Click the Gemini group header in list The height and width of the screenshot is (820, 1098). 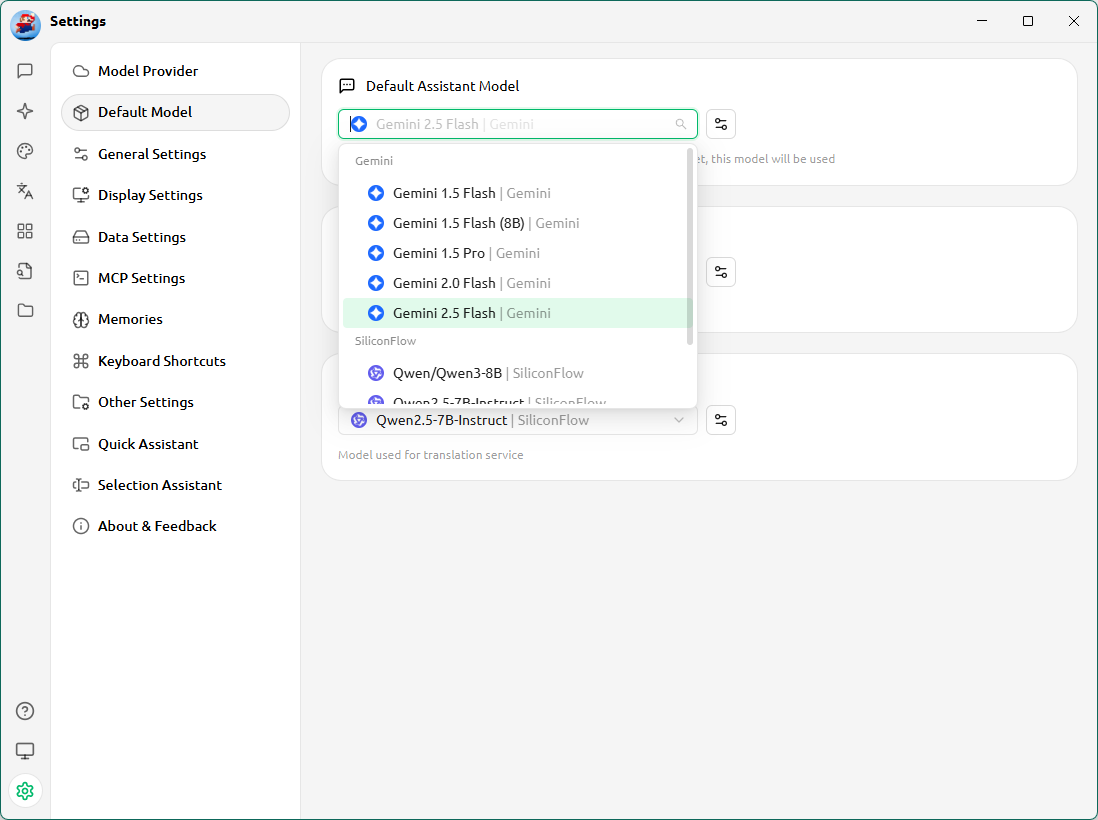click(x=374, y=161)
